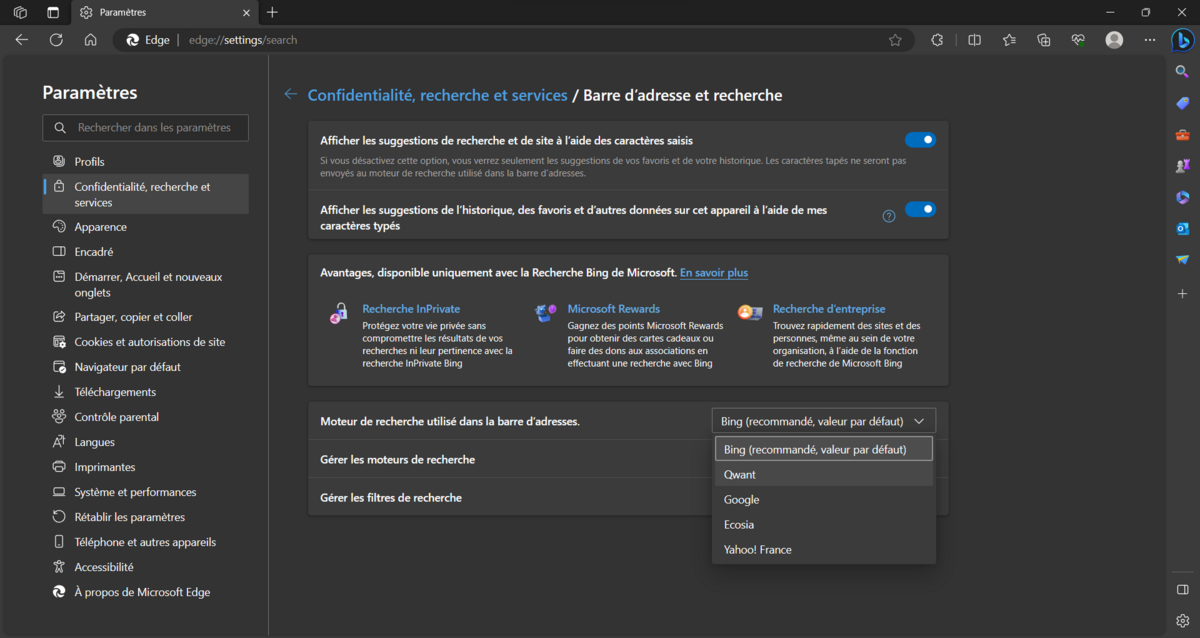The width and height of the screenshot is (1200, 638).
Task: Reload the page with refresh icon
Action: 56,40
